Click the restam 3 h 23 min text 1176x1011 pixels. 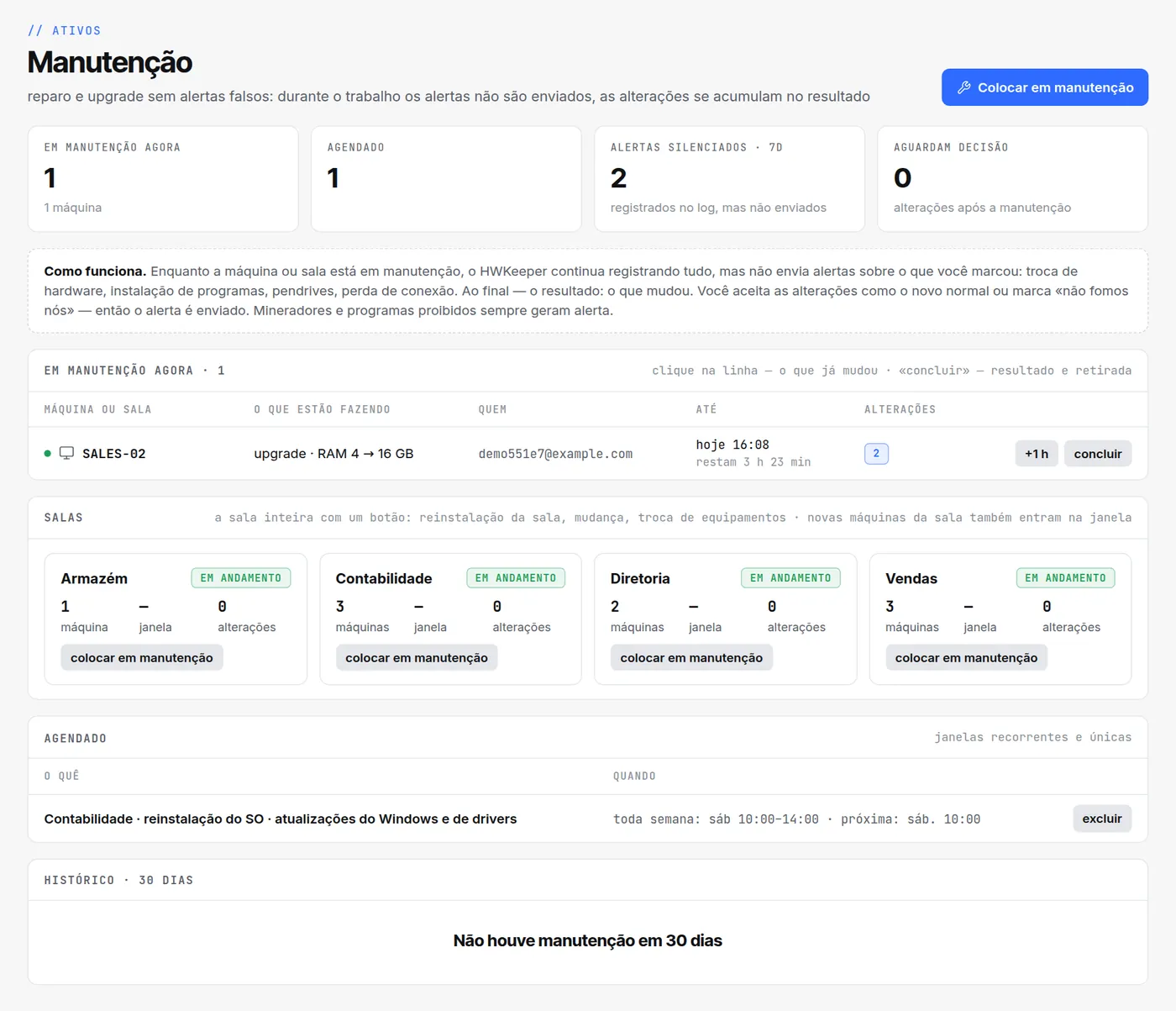(753, 462)
